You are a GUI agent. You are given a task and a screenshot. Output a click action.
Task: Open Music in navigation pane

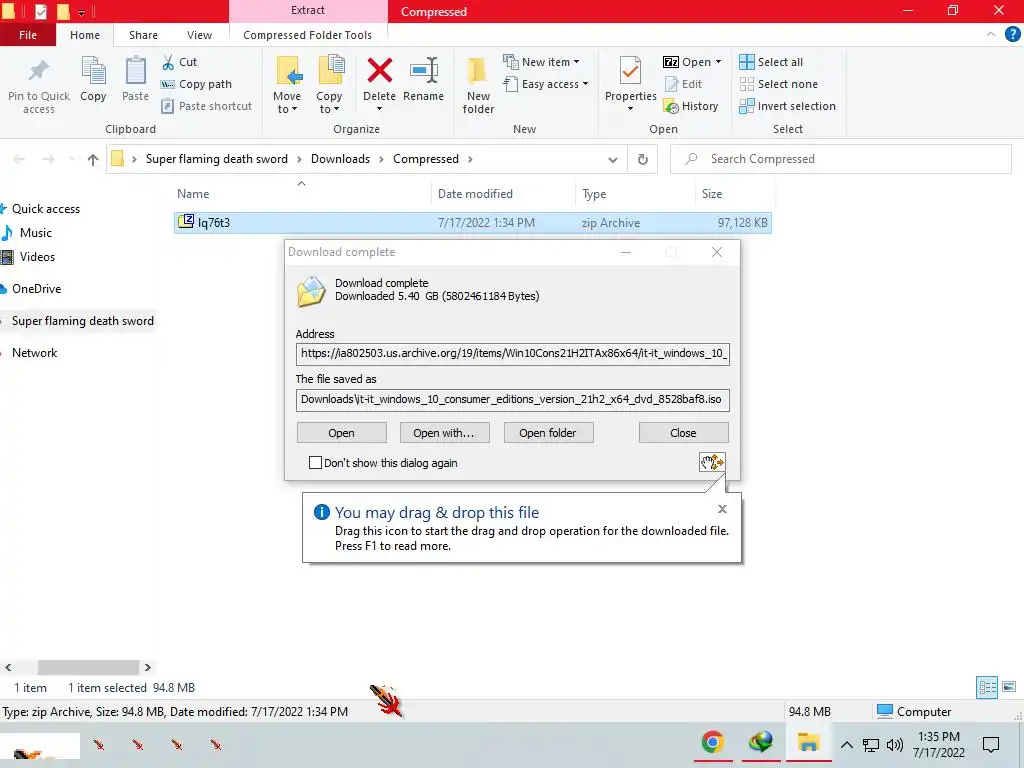(x=35, y=232)
